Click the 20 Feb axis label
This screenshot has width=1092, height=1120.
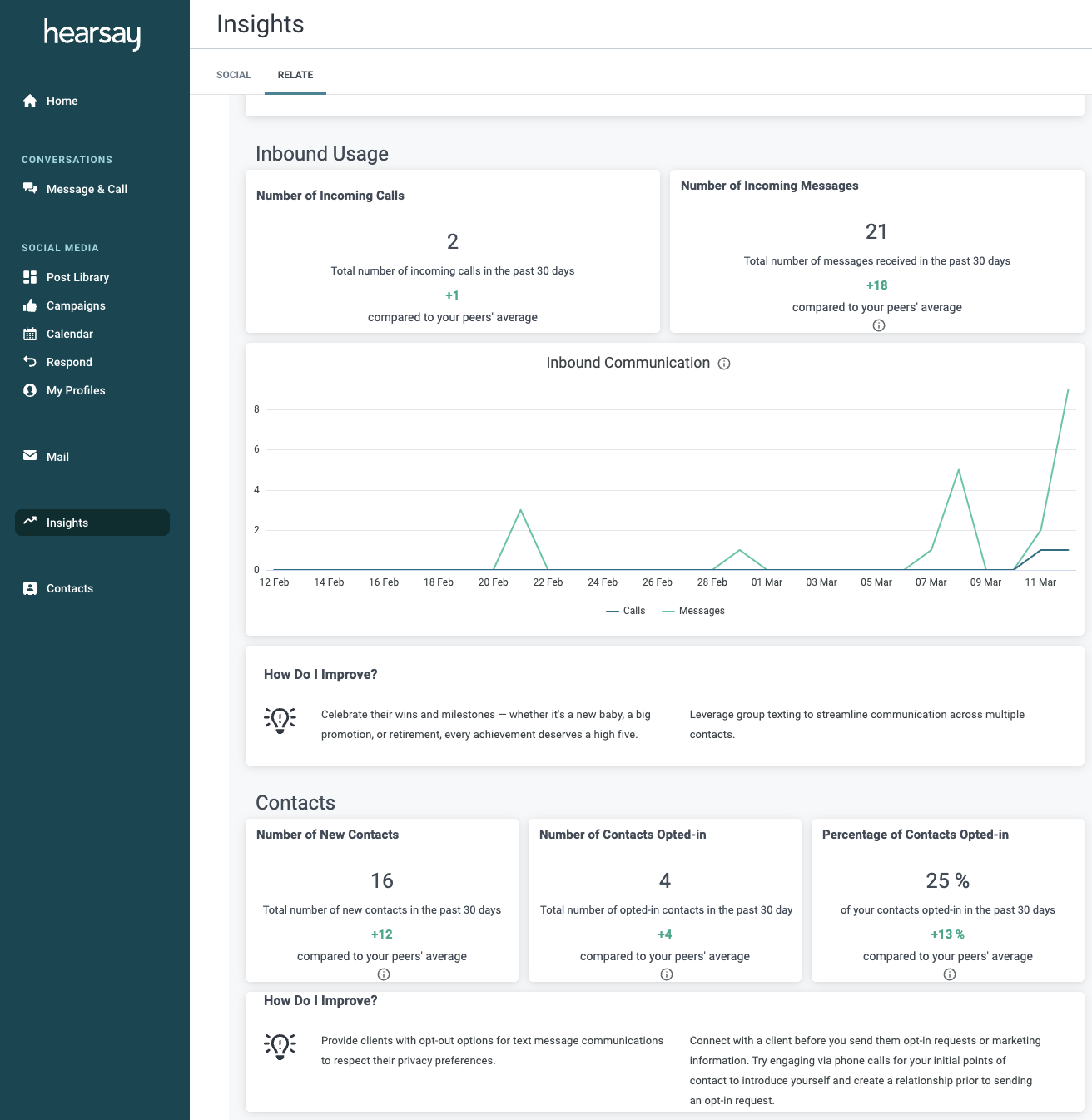[493, 582]
